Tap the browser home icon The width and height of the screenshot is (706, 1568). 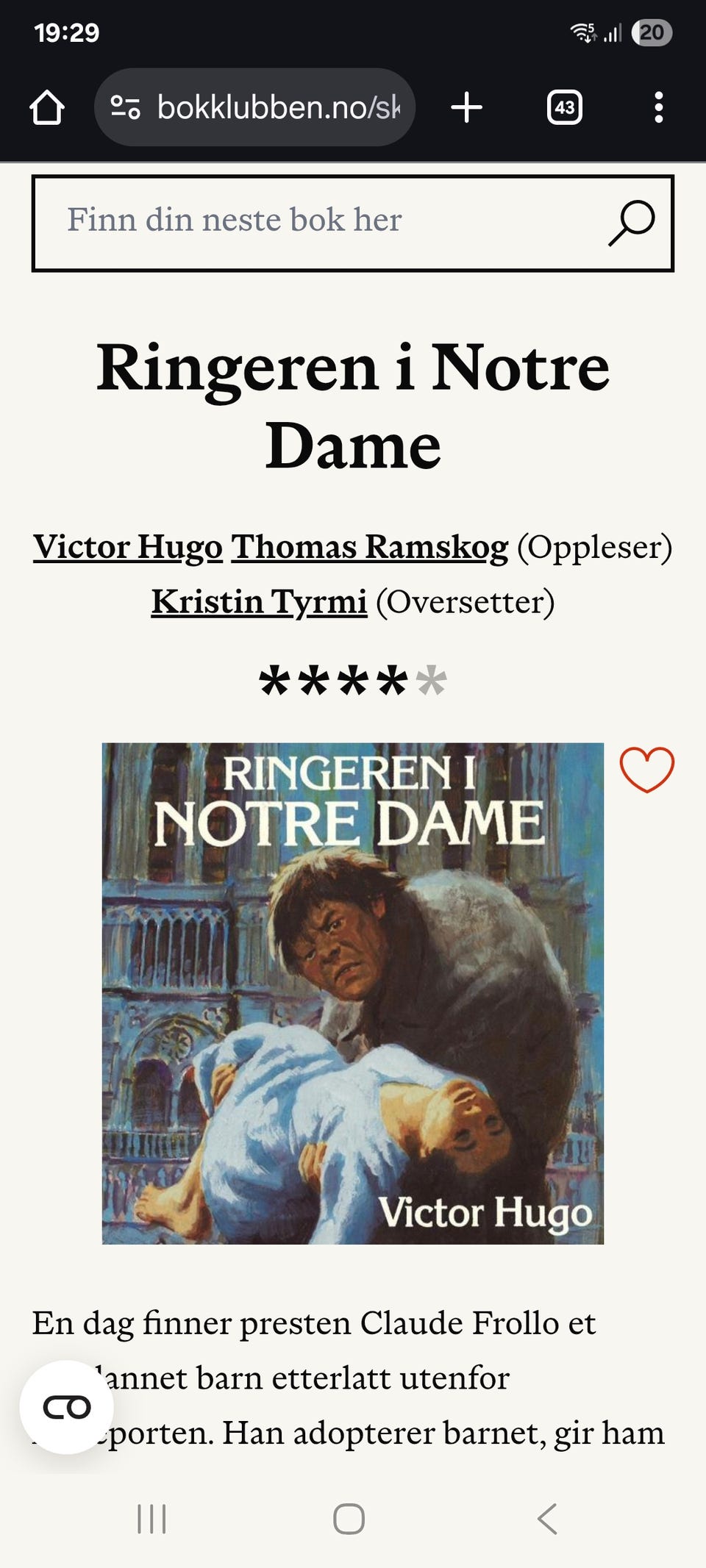pyautogui.click(x=47, y=107)
